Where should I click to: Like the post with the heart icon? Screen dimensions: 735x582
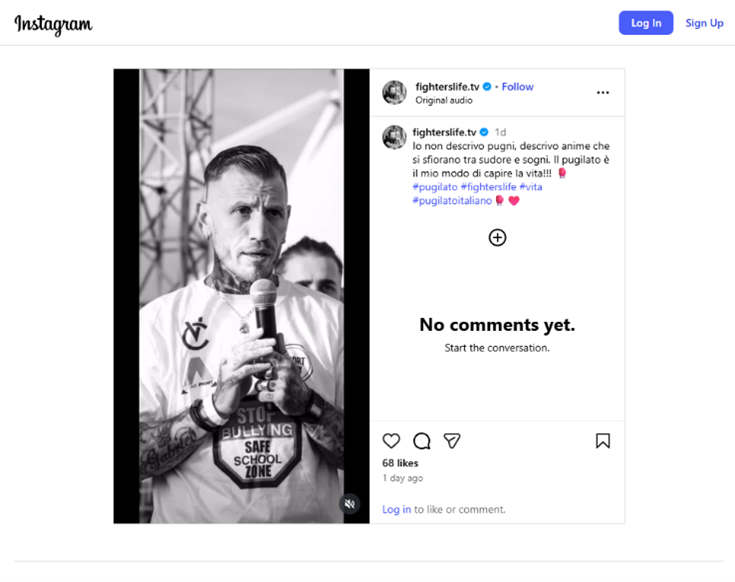(391, 441)
